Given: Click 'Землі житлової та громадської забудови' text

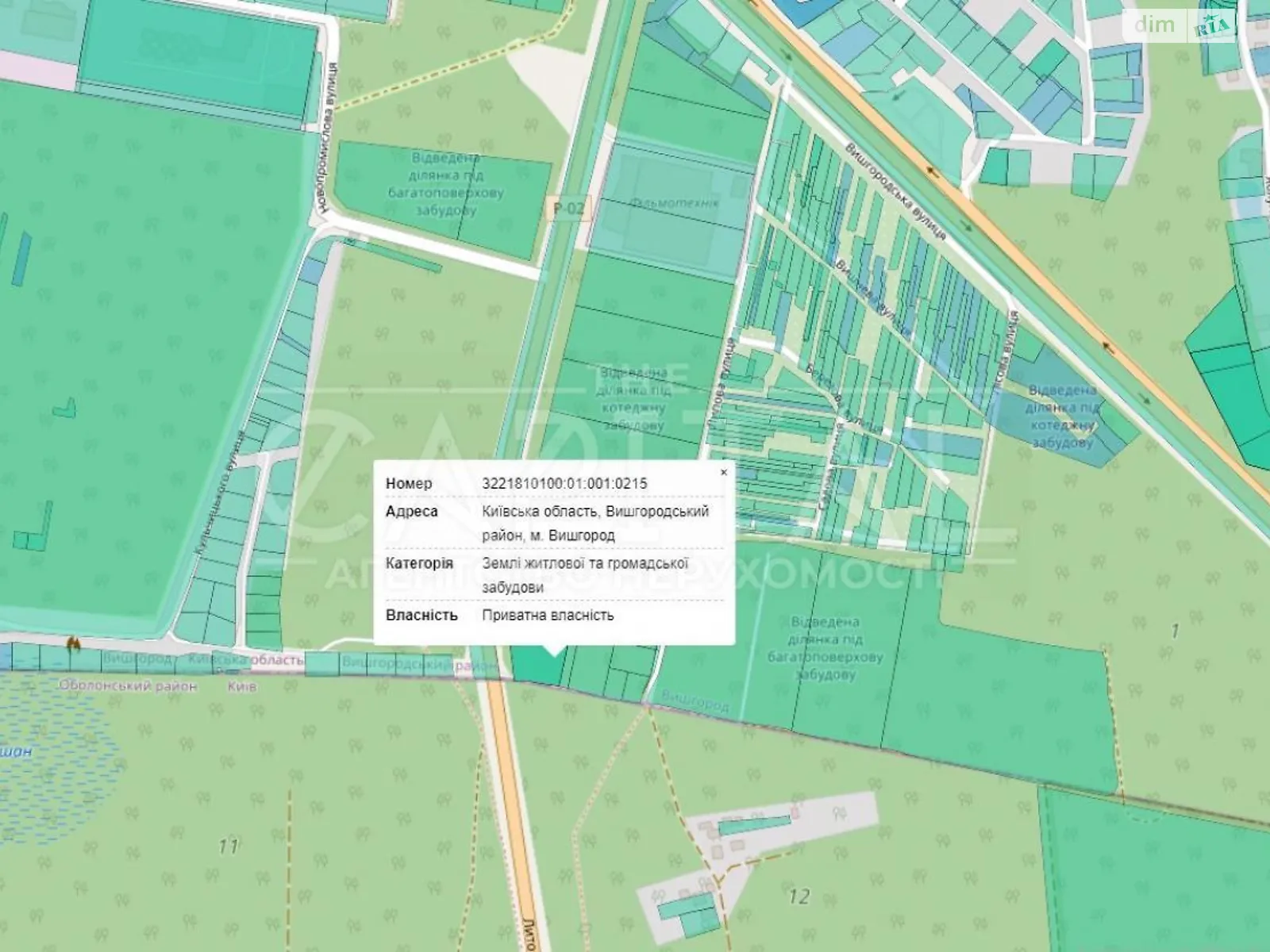Looking at the screenshot, I should [x=585, y=575].
